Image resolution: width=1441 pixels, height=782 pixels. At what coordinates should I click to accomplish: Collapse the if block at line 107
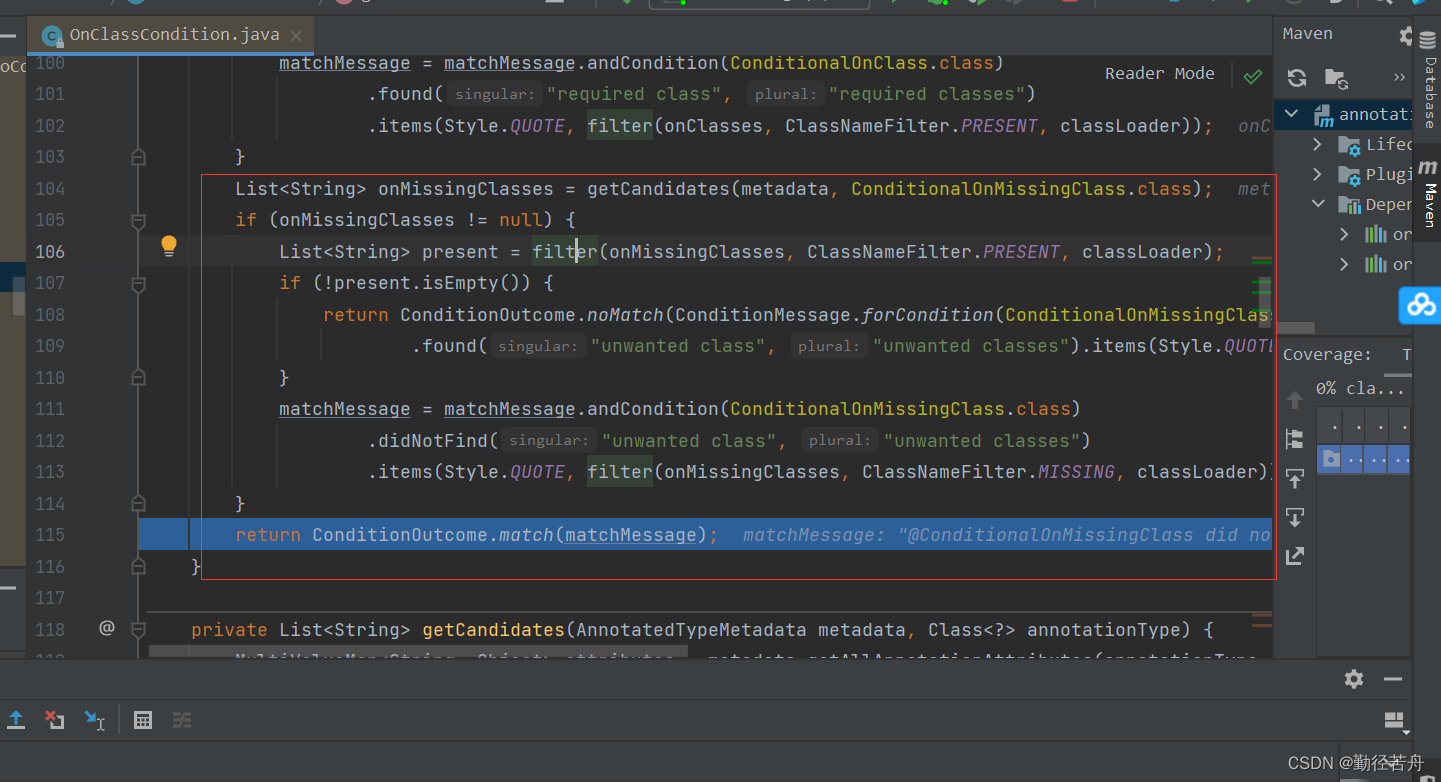[x=139, y=283]
